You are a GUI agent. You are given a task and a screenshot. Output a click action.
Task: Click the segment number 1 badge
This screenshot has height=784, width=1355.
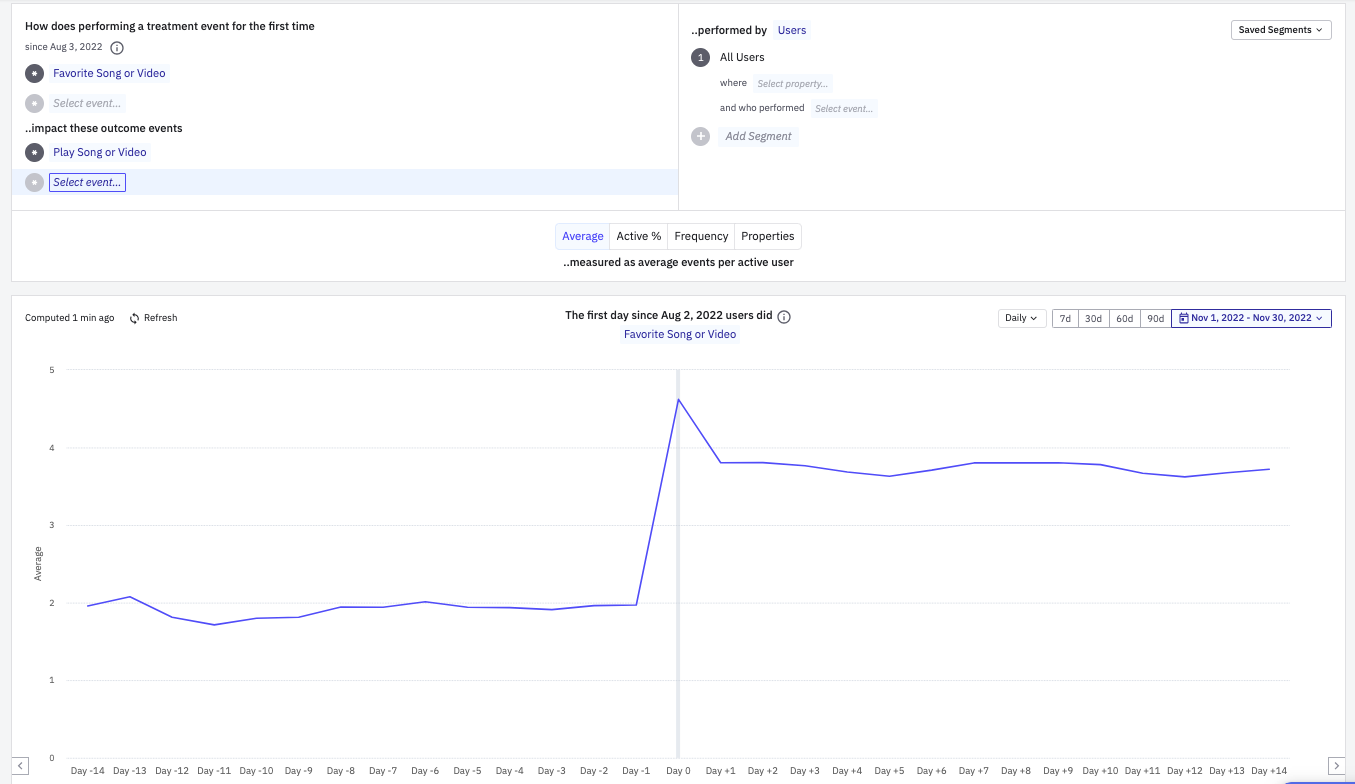701,58
